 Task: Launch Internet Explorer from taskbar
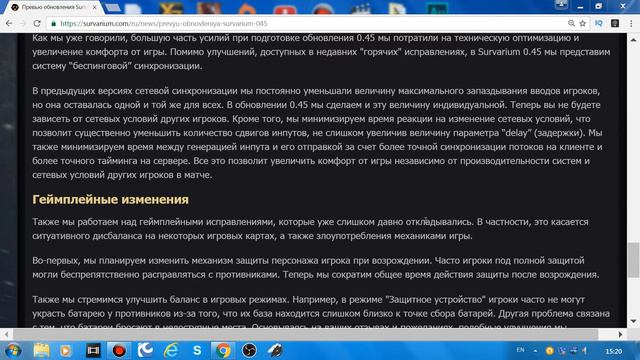tap(171, 350)
